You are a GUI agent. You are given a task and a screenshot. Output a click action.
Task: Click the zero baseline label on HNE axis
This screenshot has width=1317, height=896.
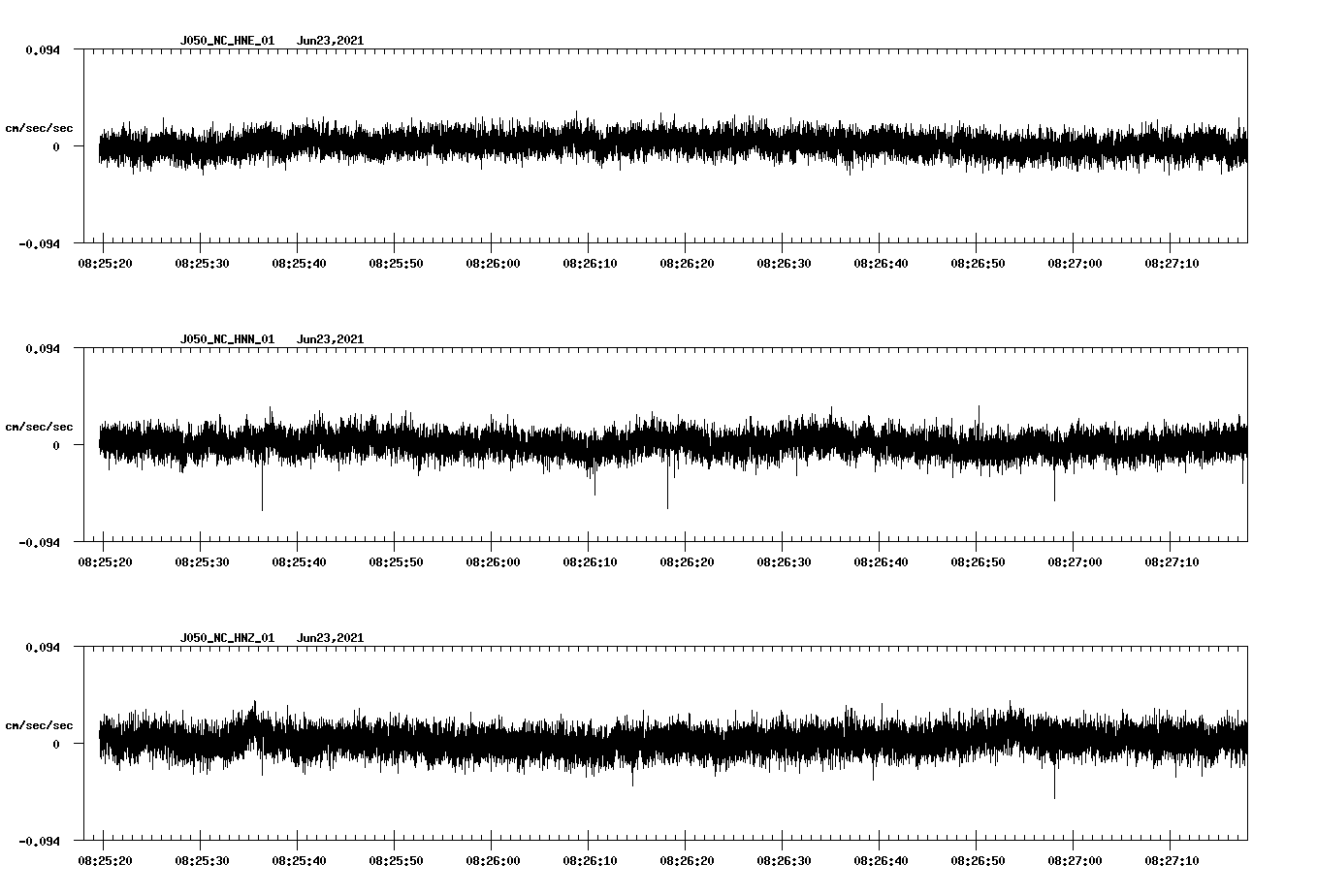(56, 146)
